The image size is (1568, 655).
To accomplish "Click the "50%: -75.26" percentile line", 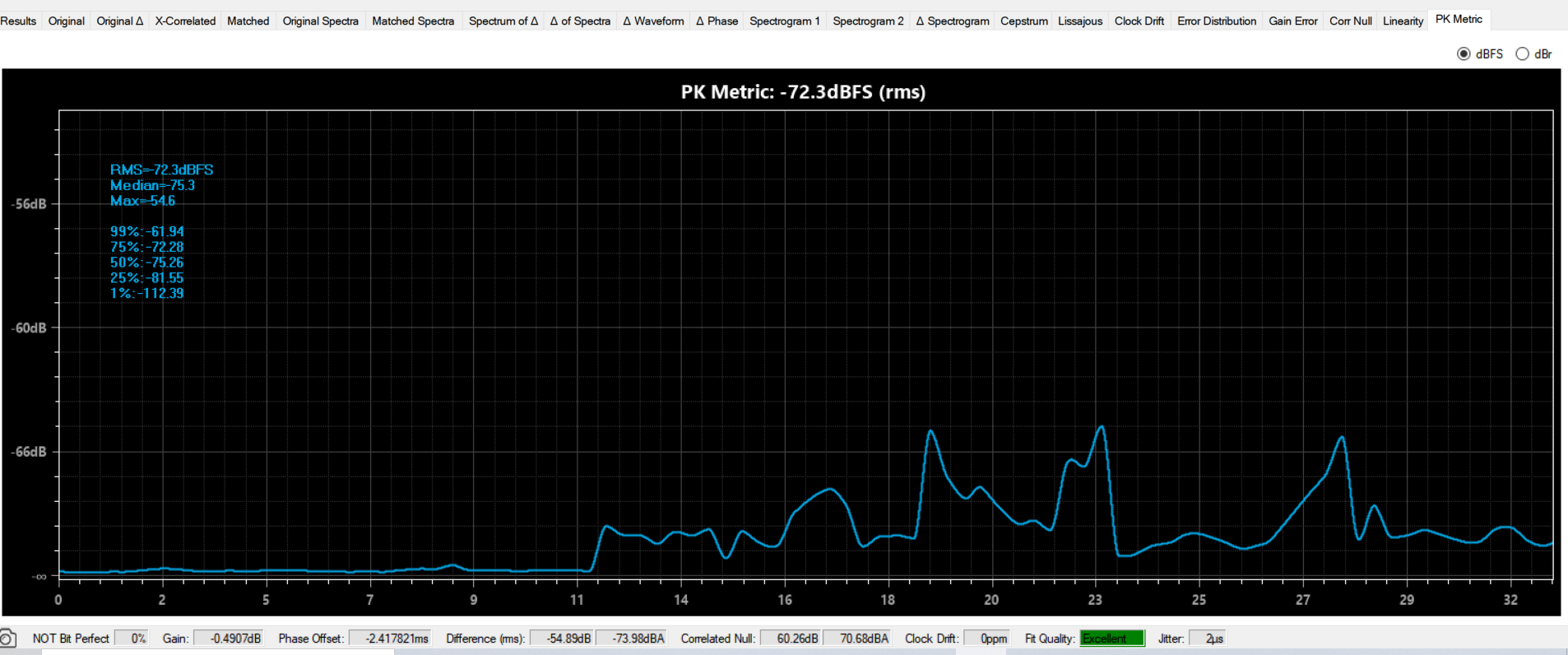I will click(x=147, y=262).
